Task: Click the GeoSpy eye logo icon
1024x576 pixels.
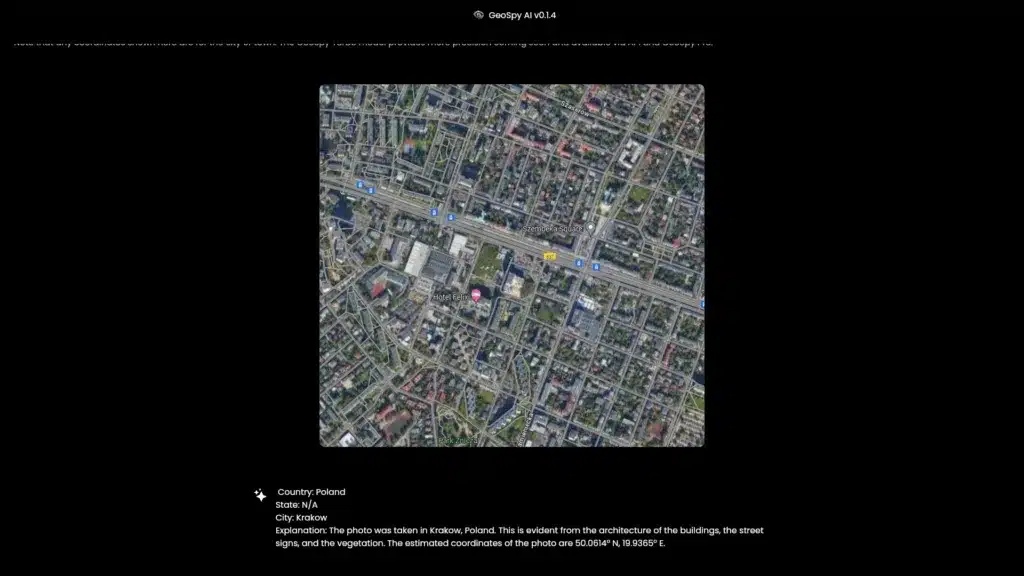Action: click(478, 14)
